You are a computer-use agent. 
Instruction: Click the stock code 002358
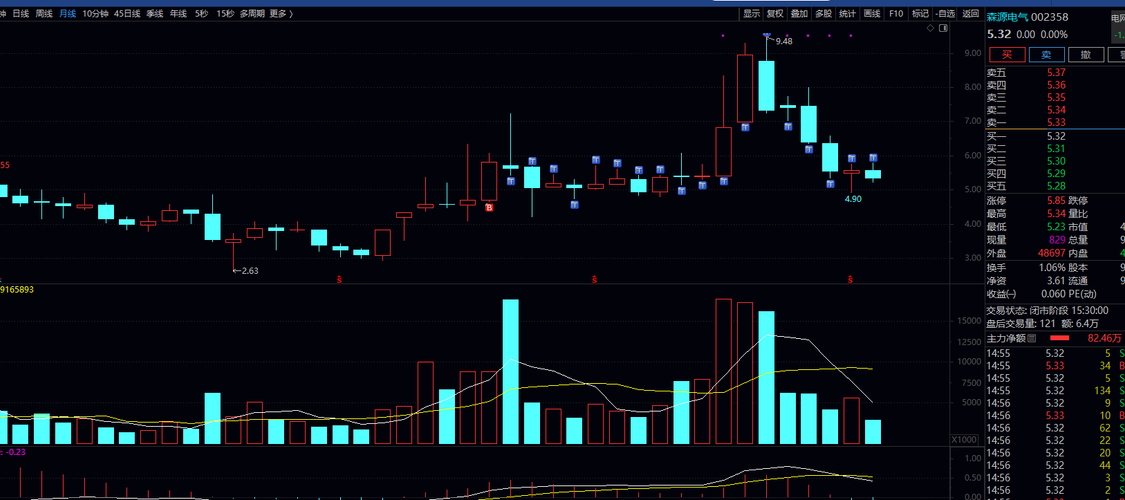pos(1050,17)
